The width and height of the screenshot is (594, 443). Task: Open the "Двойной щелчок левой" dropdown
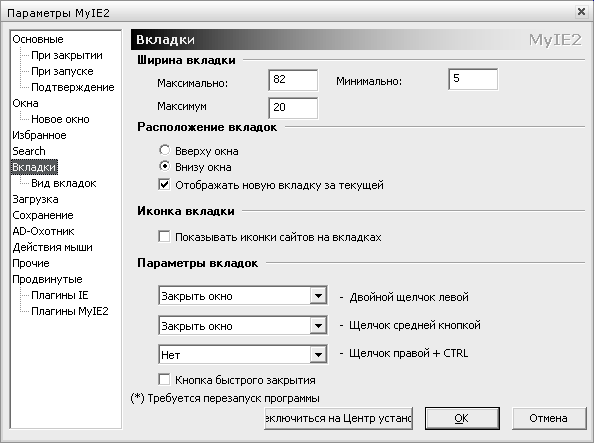coord(243,296)
